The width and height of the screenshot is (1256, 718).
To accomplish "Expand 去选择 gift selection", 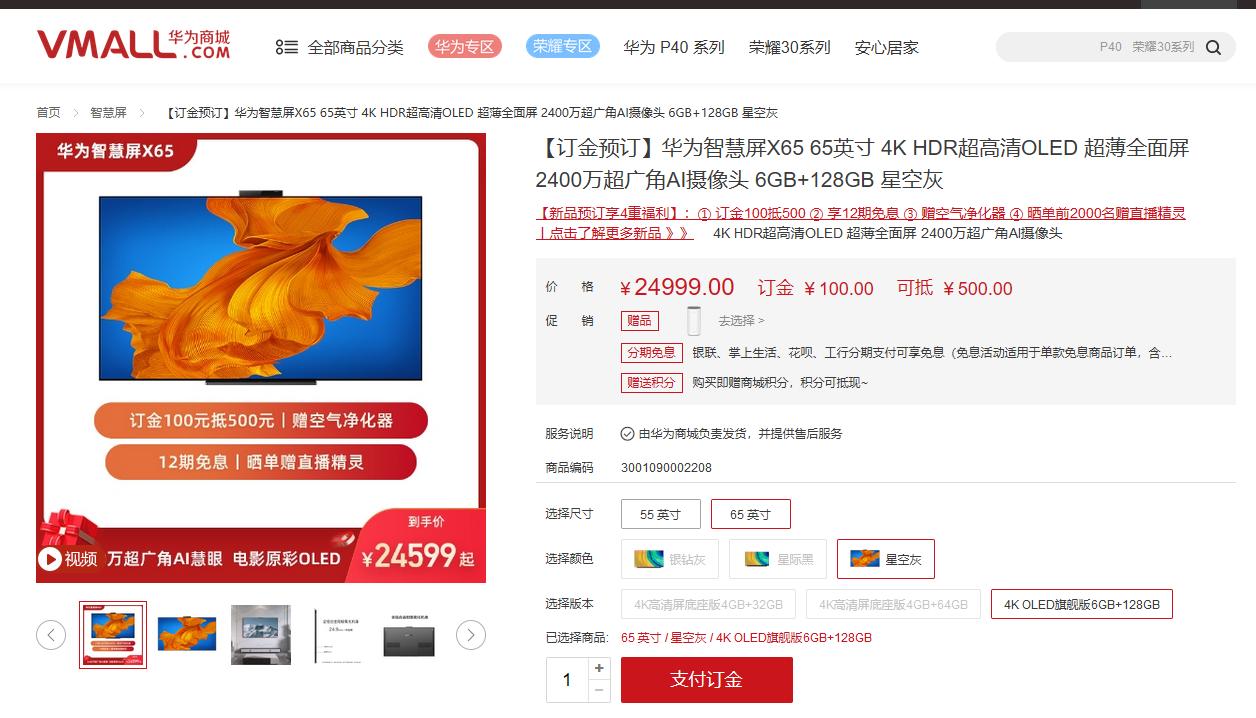I will click(741, 321).
